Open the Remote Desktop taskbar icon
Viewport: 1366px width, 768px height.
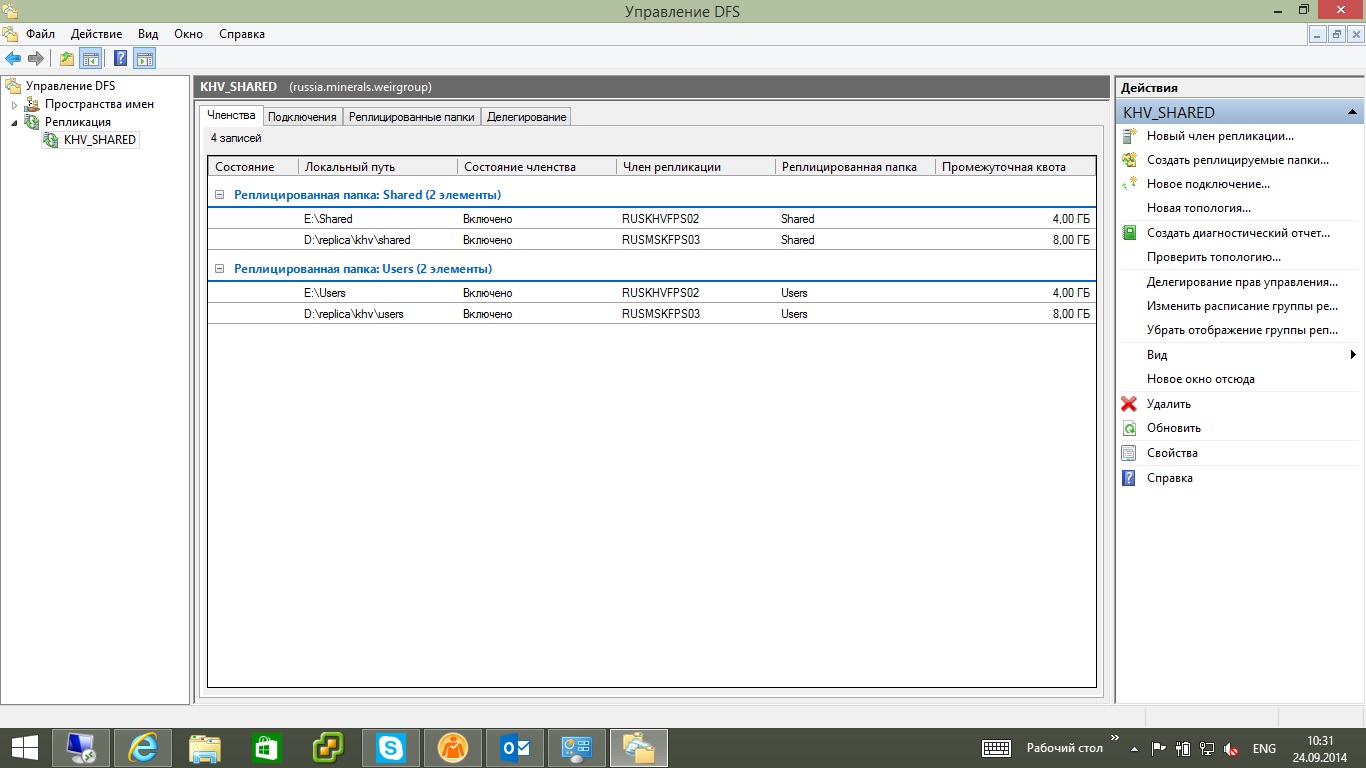81,748
